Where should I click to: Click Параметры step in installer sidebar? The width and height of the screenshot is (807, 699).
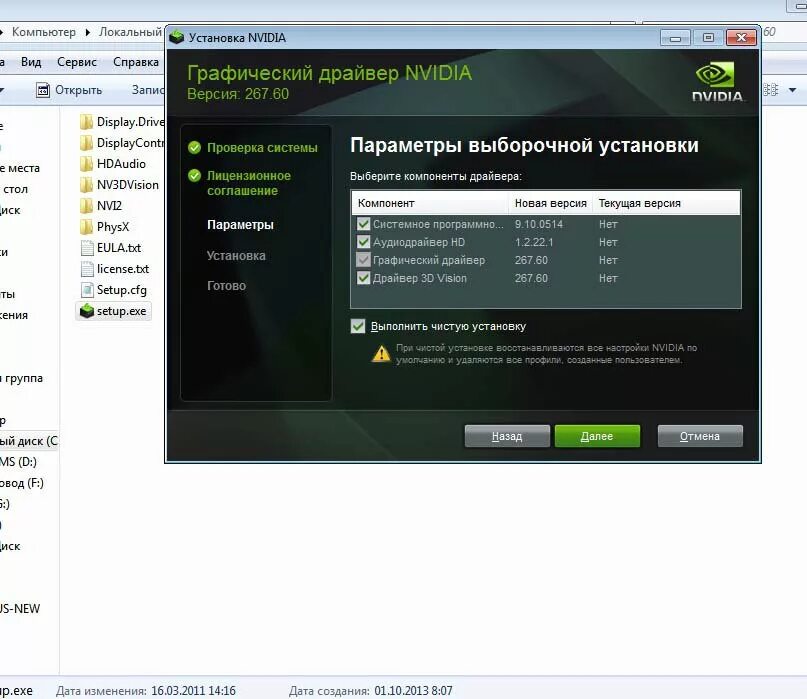[x=240, y=225]
